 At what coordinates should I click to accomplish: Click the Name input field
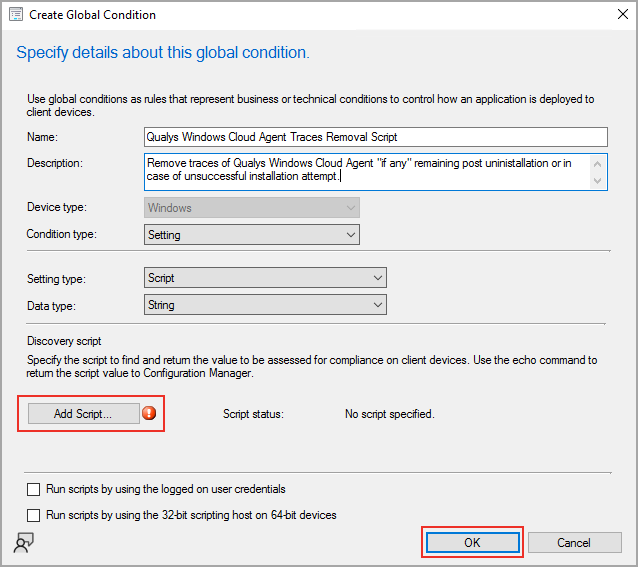[x=376, y=137]
